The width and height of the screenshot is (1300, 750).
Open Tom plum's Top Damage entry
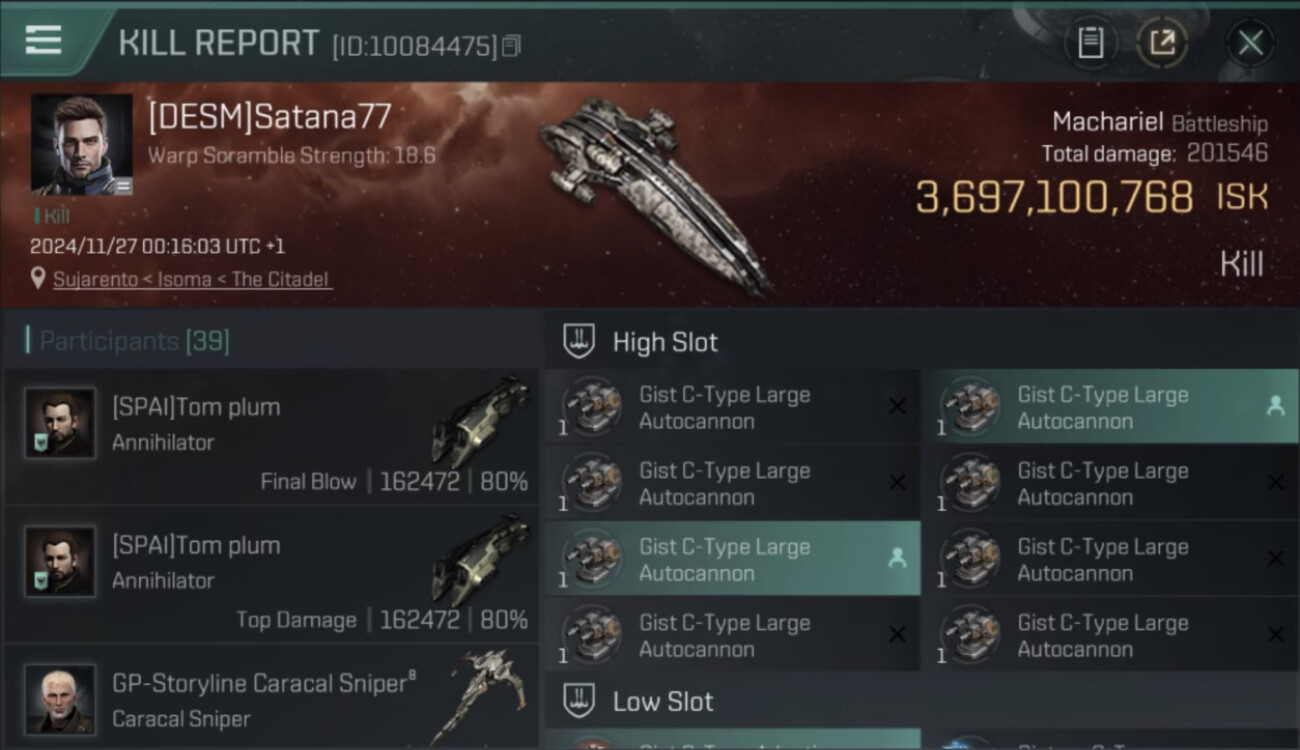tap(270, 575)
